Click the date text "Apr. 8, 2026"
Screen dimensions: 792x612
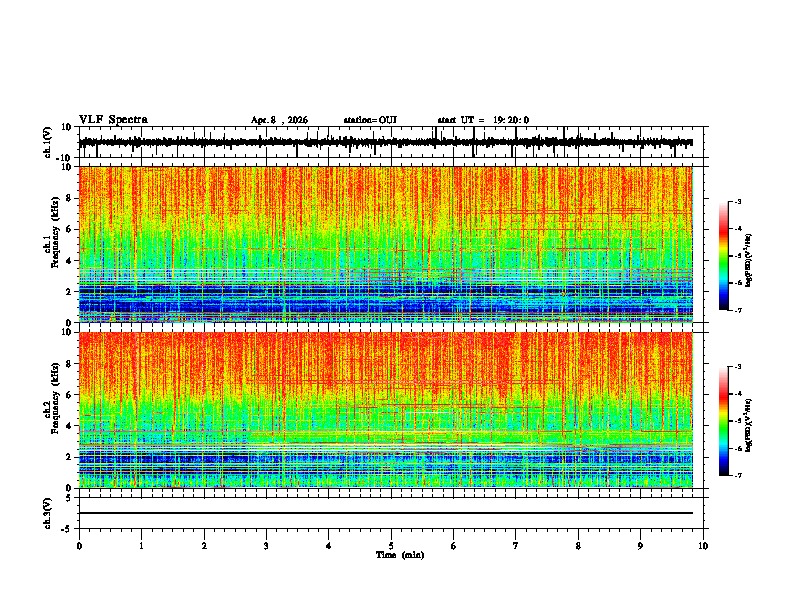[x=279, y=120]
